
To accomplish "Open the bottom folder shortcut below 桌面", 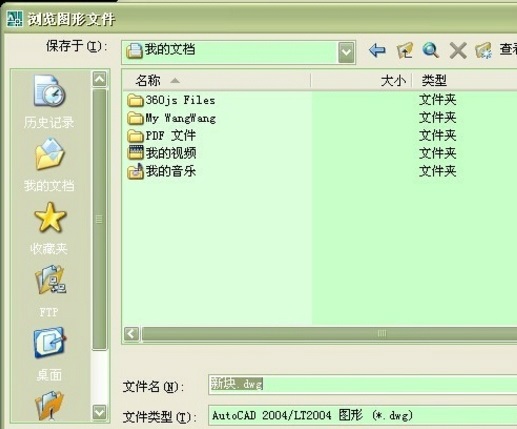I will 49,405.
